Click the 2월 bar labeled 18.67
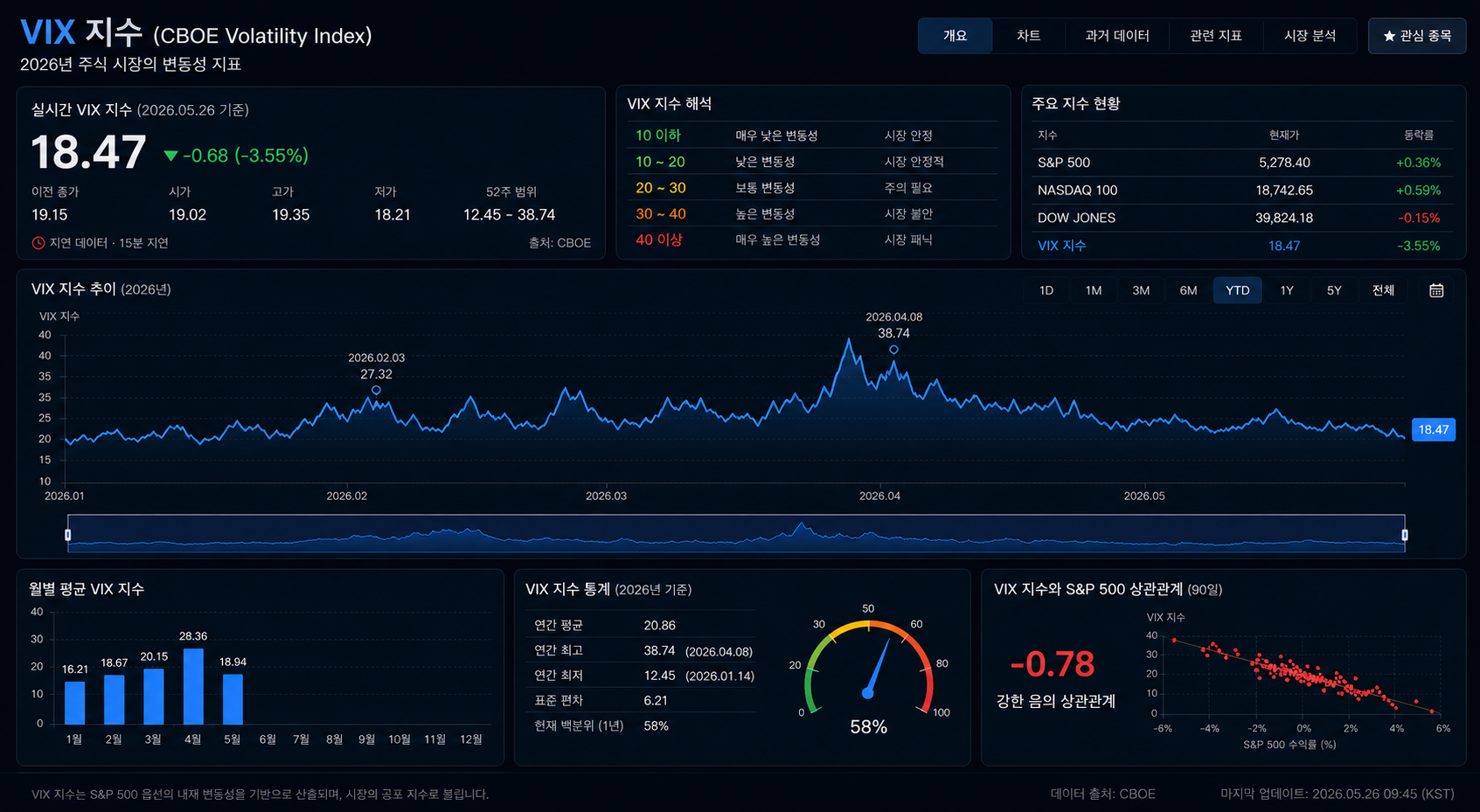Viewport: 1480px width, 812px height. [115, 699]
